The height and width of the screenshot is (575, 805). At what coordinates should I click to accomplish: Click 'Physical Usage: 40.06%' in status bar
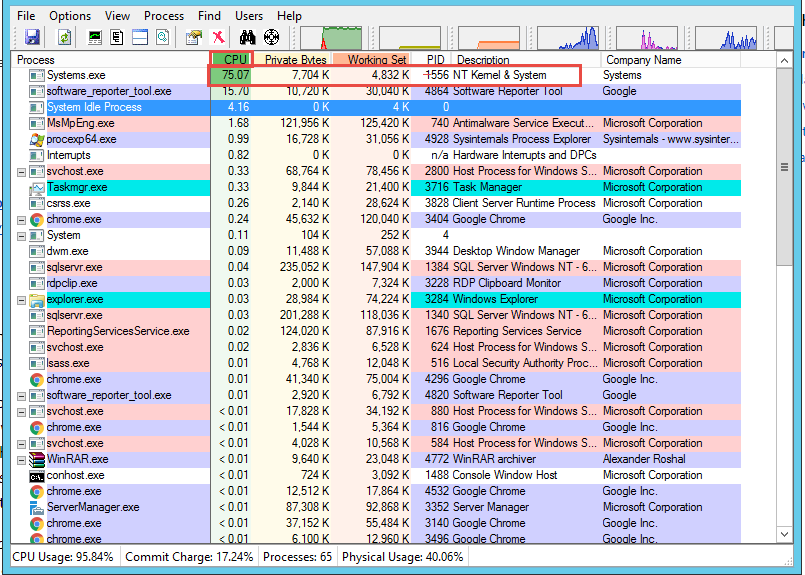[x=402, y=557]
